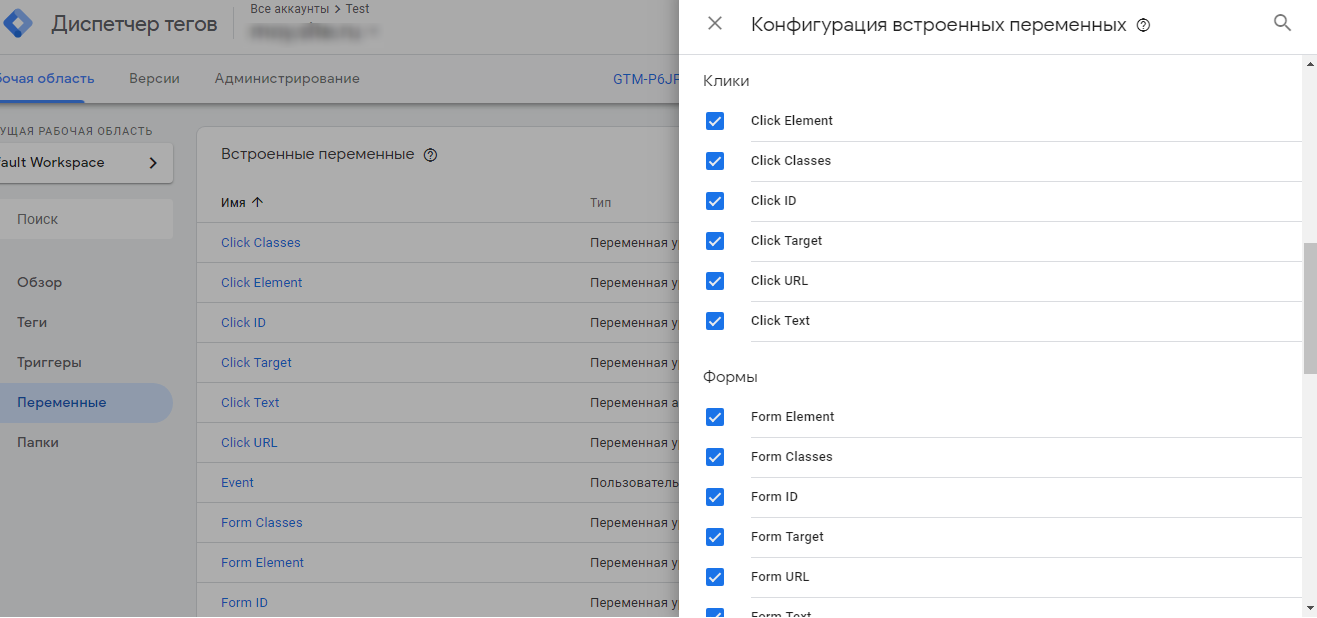1317x618 pixels.
Task: Close the built-in variables configuration panel
Action: pos(715,24)
